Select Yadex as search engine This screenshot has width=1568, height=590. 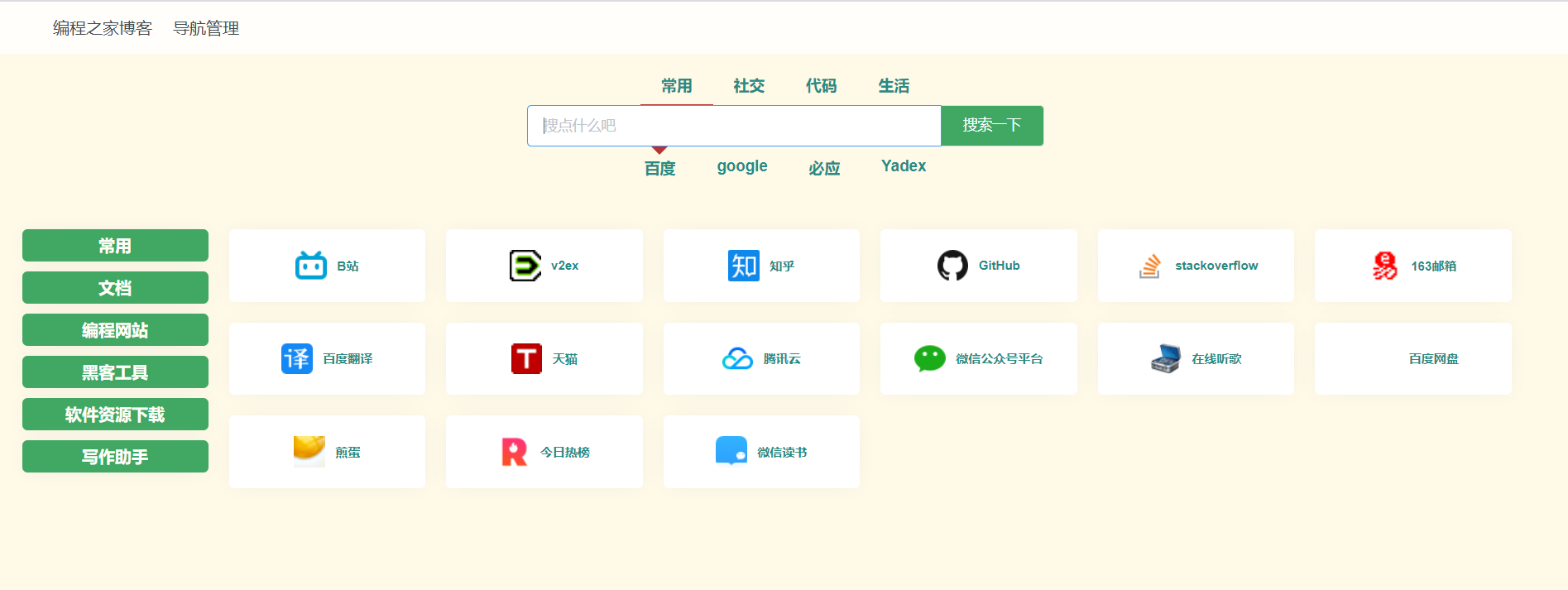[904, 166]
